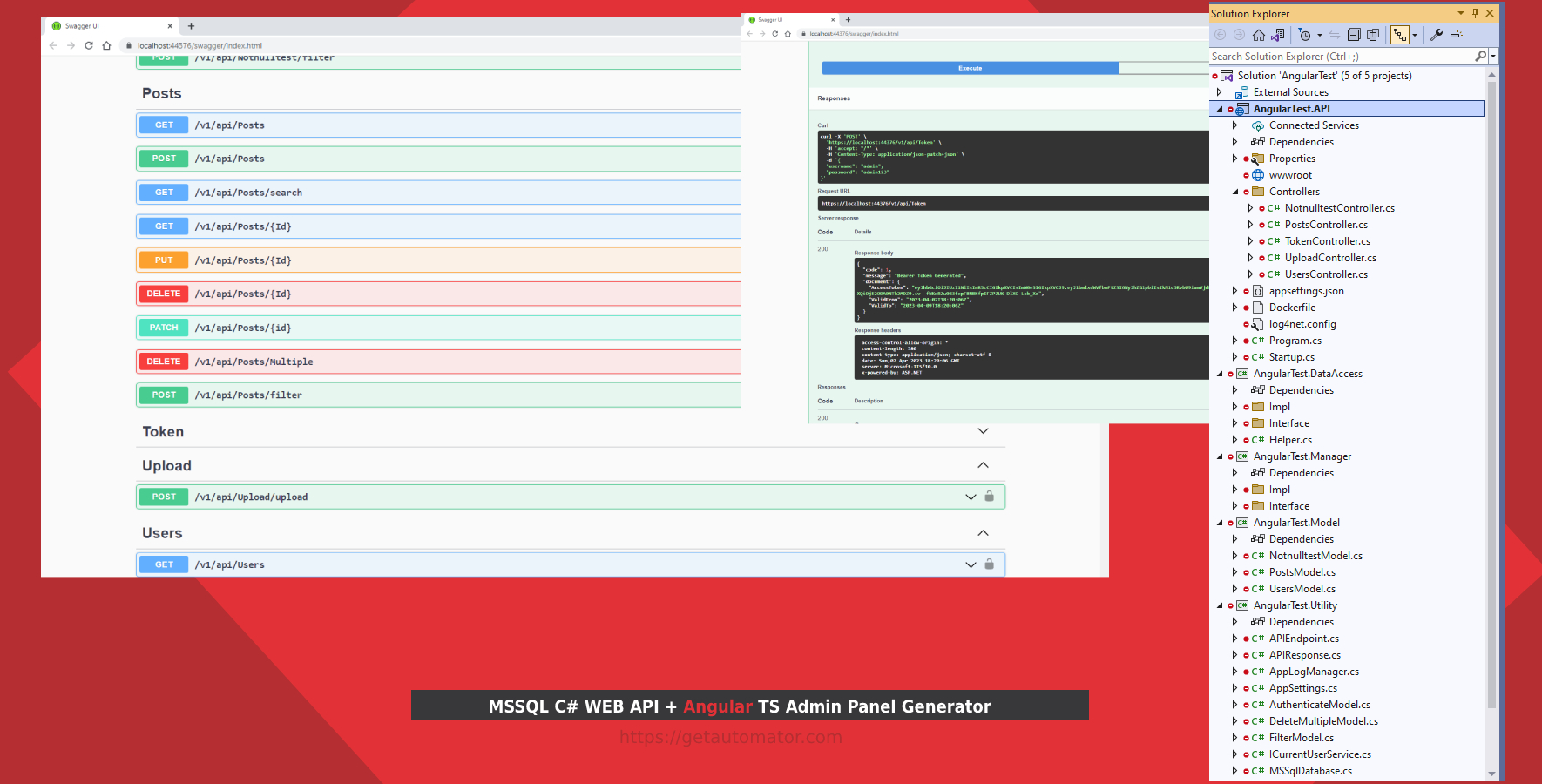Select MSSqlDatabase.cs file
The width and height of the screenshot is (1542, 784).
point(1310,771)
